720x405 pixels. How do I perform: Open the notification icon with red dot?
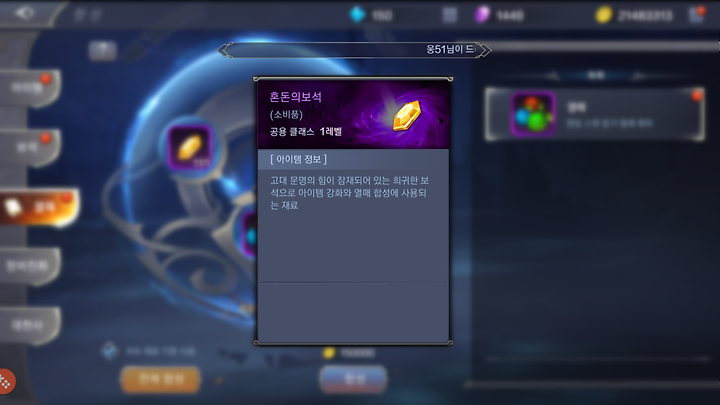[x=697, y=14]
